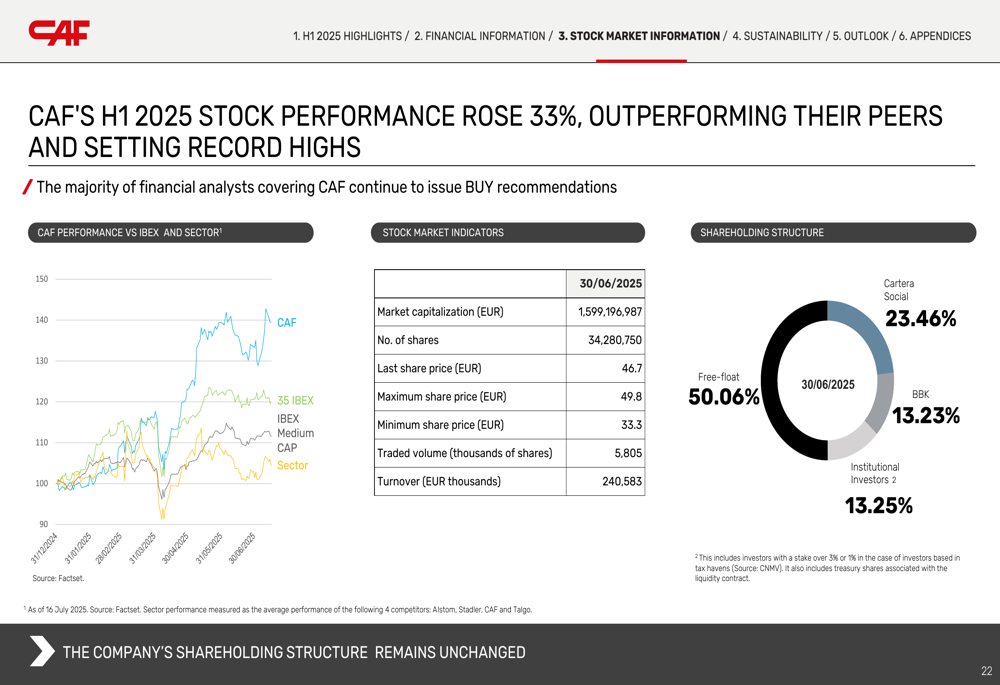The height and width of the screenshot is (685, 1000).
Task: Jump to the Sustainability section
Action: click(x=777, y=36)
